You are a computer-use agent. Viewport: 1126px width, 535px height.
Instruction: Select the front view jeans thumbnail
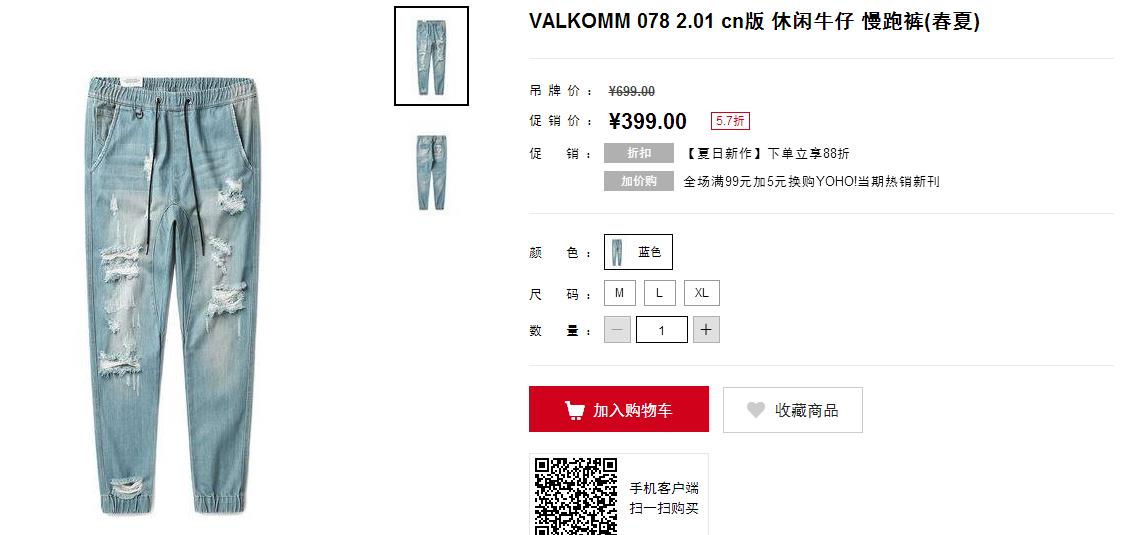[x=432, y=56]
